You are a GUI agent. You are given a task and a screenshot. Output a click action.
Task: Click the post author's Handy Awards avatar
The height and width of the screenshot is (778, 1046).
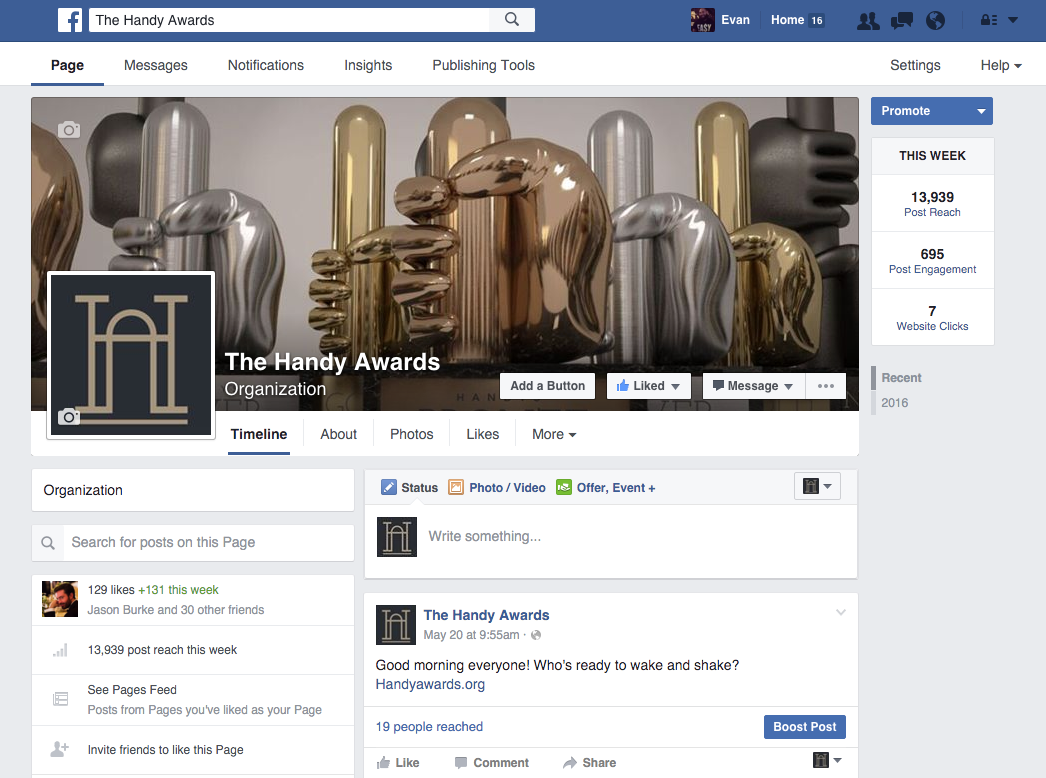396,625
